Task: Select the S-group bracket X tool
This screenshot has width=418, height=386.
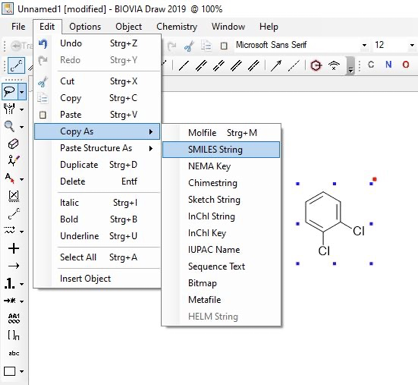Action: (x=13, y=196)
